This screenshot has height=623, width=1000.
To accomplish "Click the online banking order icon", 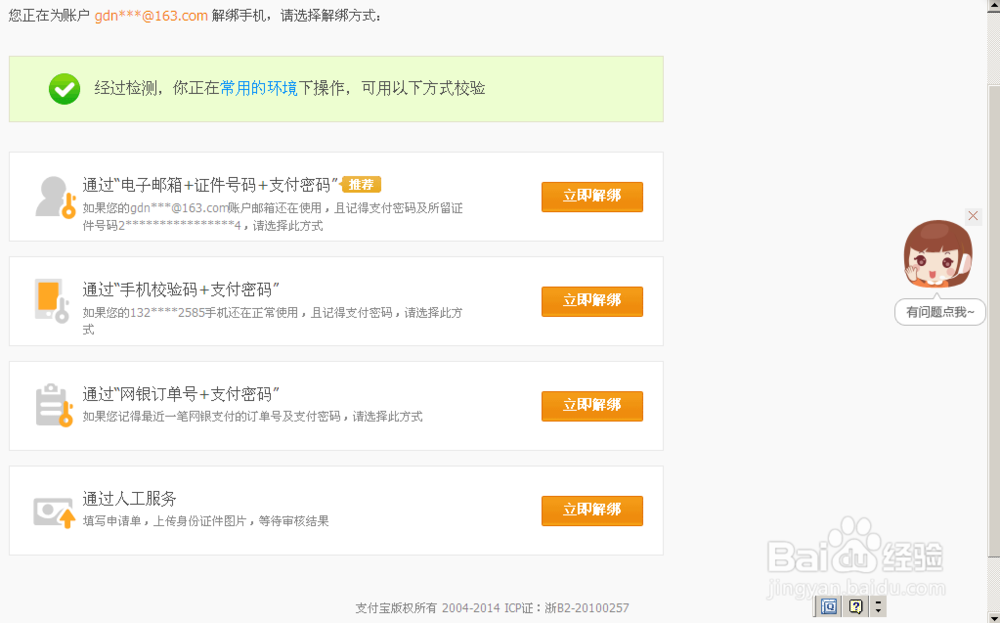I will (x=53, y=405).
